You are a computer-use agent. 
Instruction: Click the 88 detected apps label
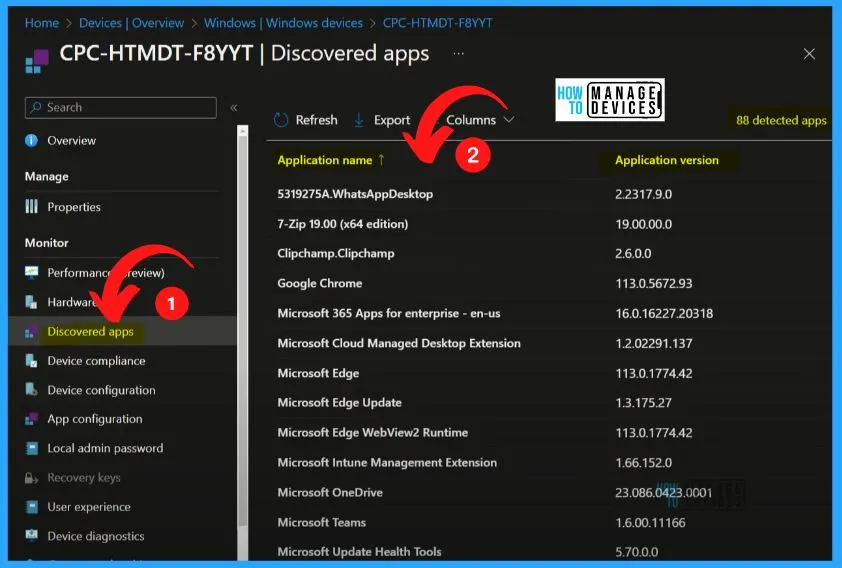pyautogui.click(x=781, y=120)
